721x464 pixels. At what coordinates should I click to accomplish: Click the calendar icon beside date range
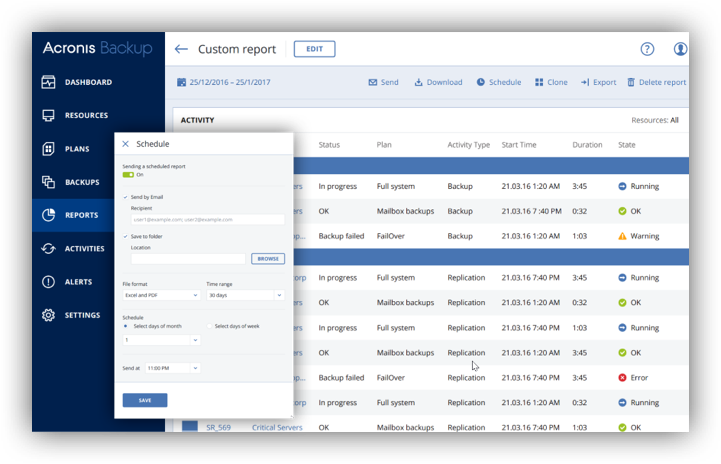182,82
